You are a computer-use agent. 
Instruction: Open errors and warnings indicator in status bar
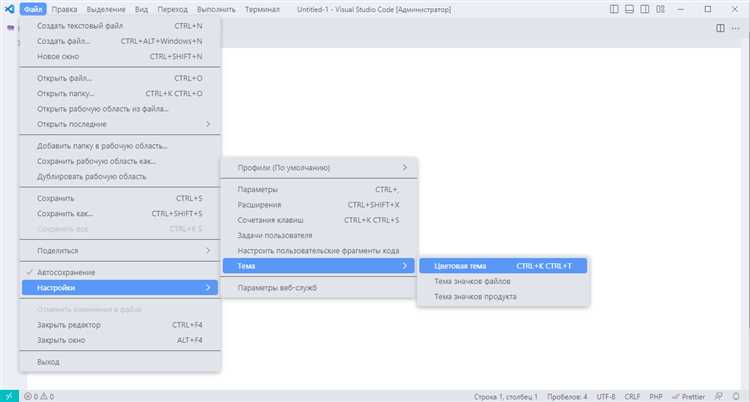[x=39, y=396]
